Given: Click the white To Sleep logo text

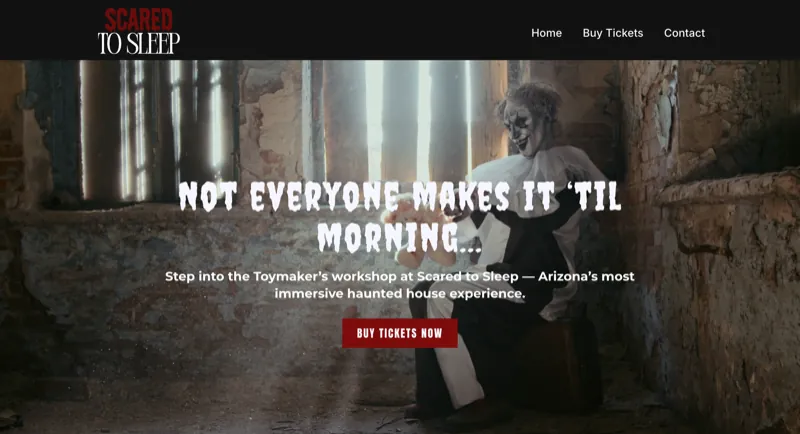Looking at the screenshot, I should (139, 43).
